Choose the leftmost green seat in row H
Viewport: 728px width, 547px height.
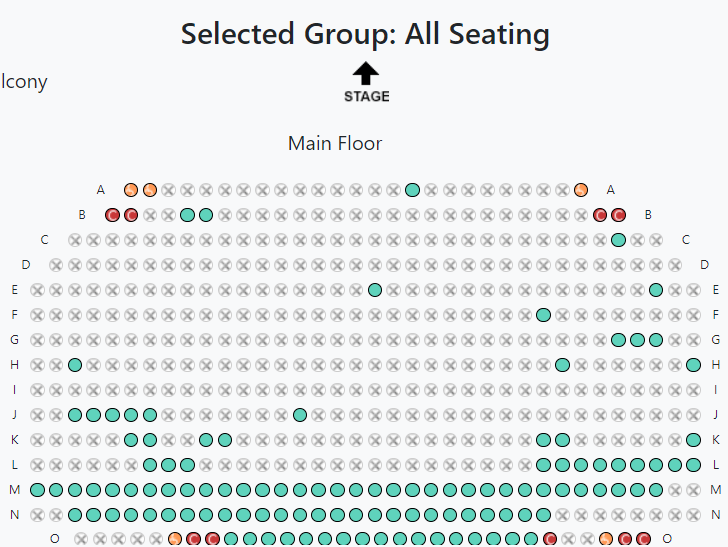(75, 365)
